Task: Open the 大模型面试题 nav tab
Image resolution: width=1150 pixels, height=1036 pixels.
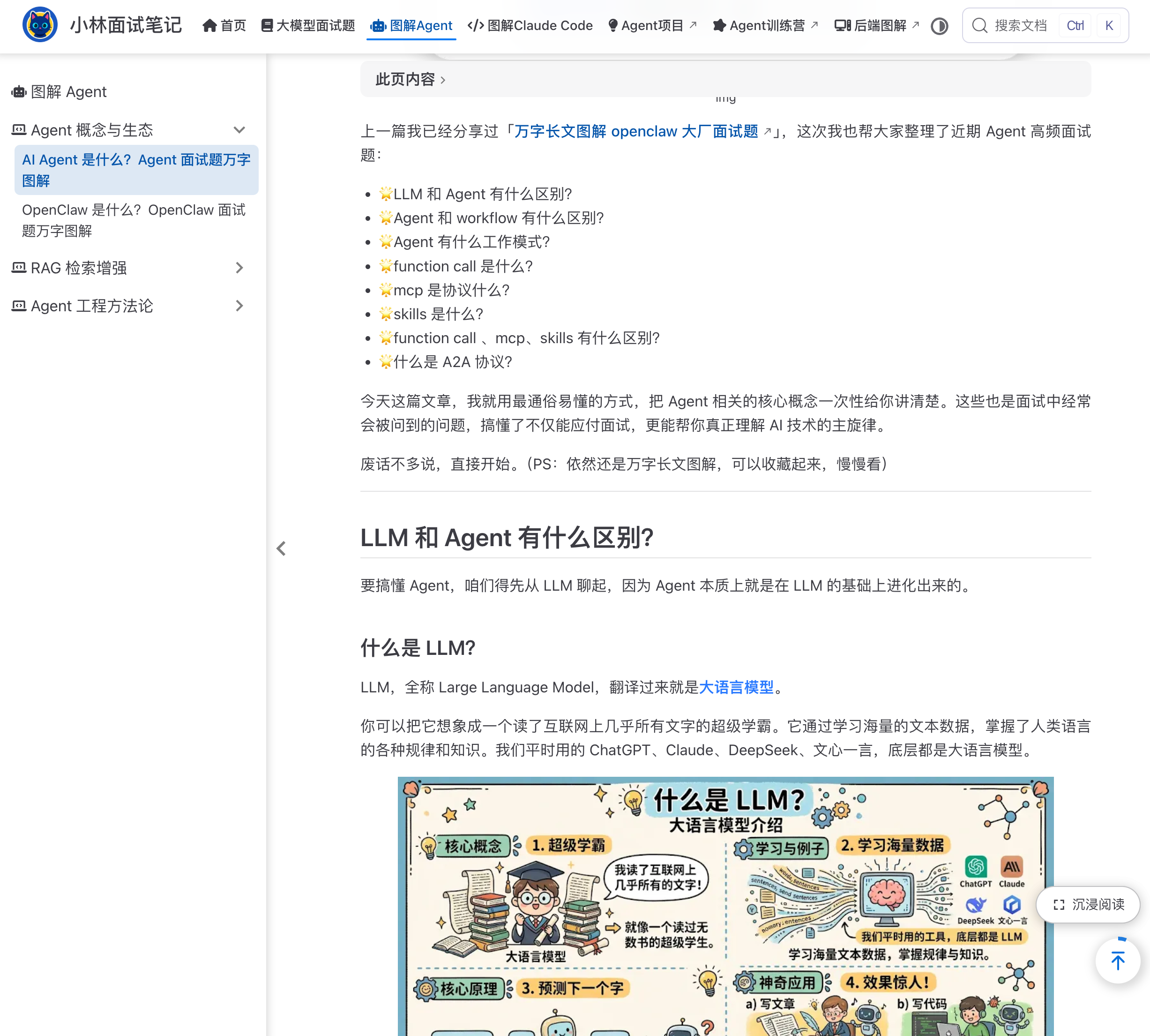Action: coord(308,26)
